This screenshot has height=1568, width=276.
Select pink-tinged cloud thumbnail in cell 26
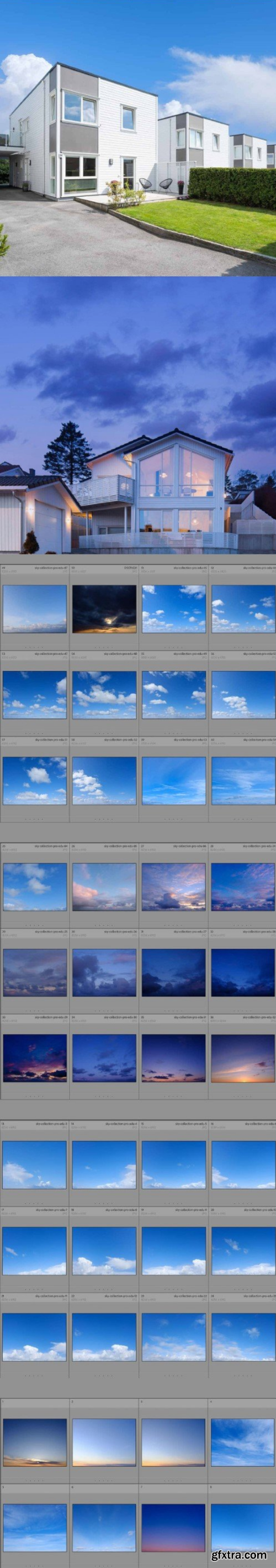[104, 887]
